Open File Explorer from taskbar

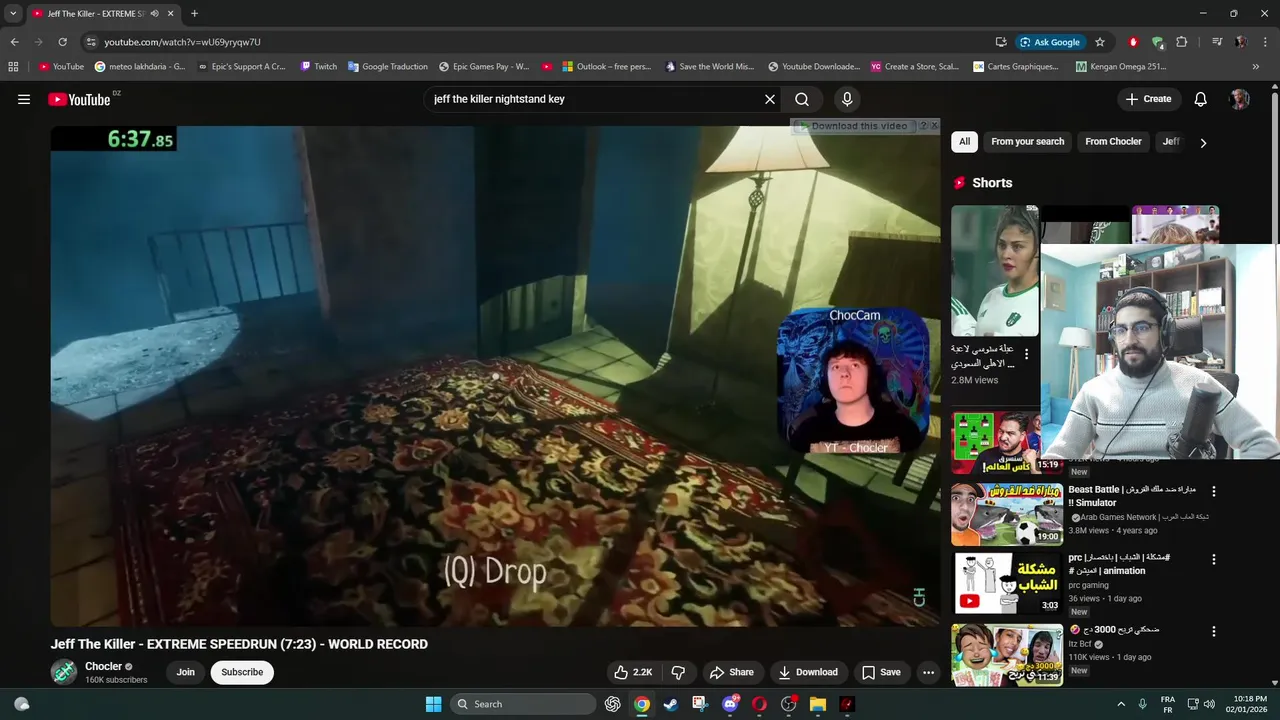818,704
